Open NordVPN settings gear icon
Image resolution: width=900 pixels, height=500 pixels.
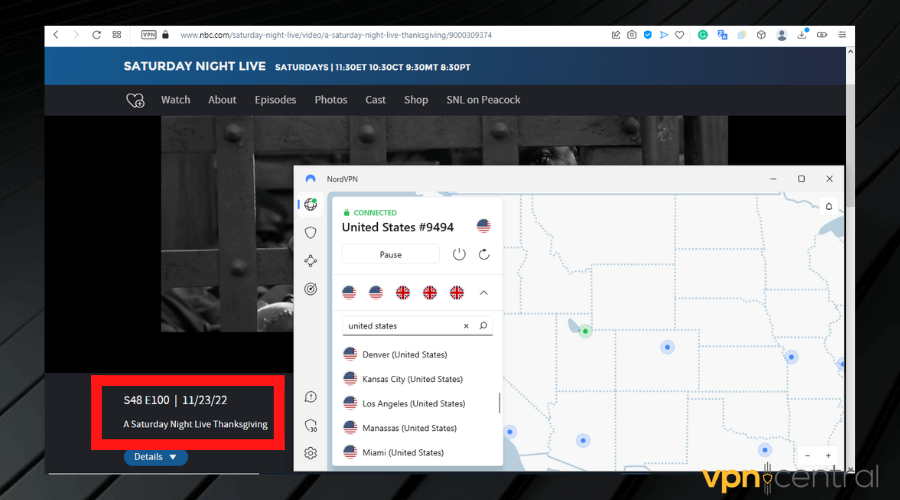[311, 453]
